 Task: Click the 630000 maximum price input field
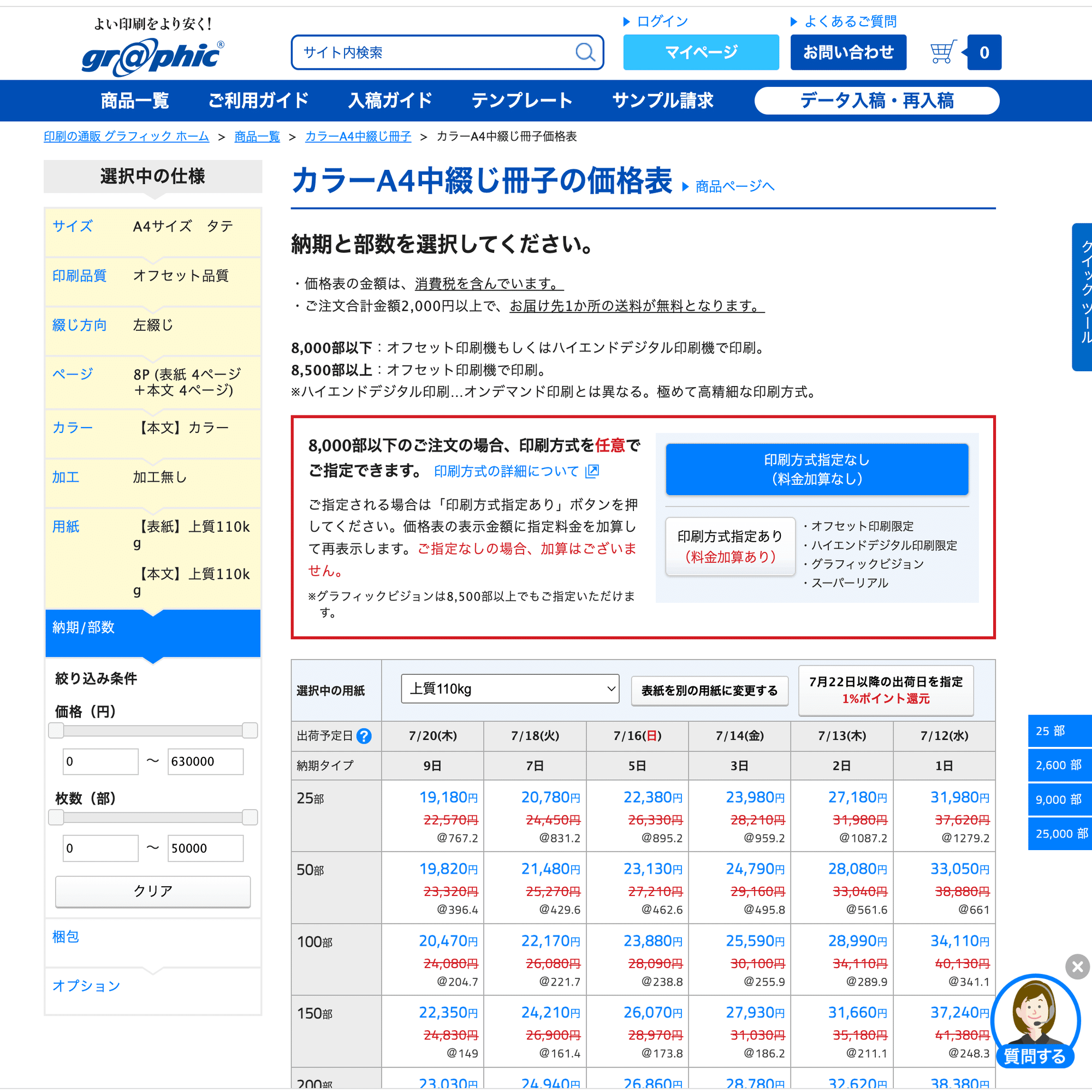click(x=205, y=761)
